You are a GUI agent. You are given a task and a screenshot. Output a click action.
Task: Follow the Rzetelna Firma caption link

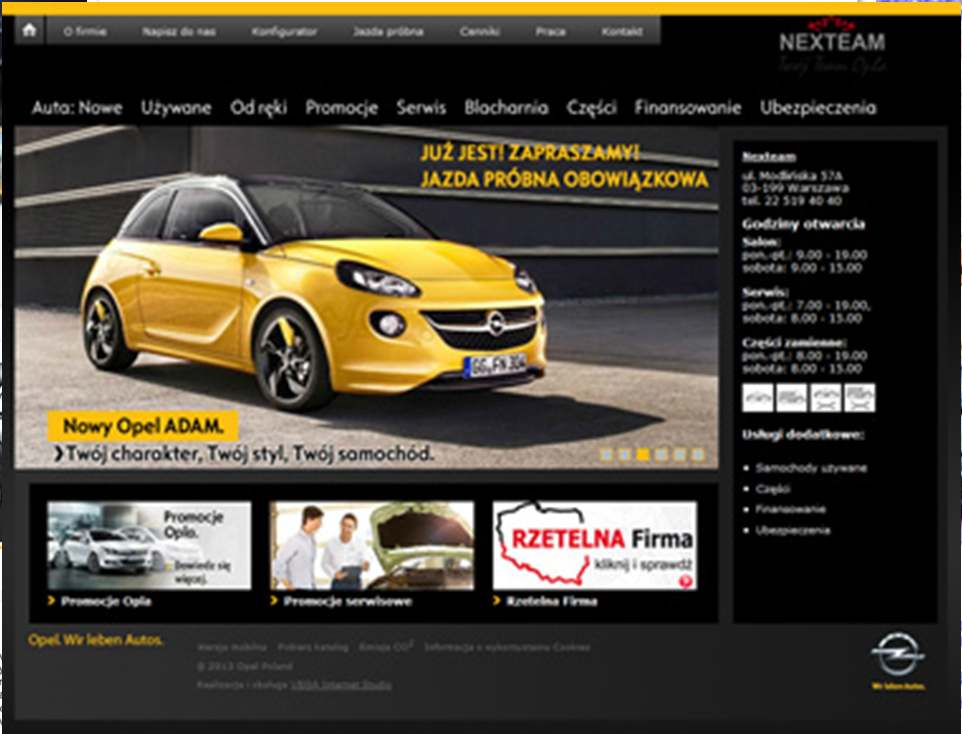552,601
